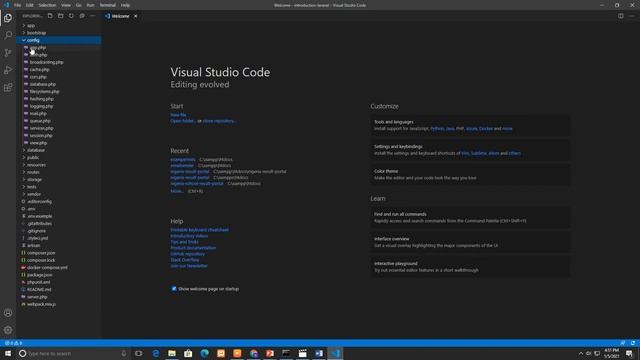Click the Split Editor icon
Image resolution: width=640 pixels, height=360 pixels.
coord(620,16)
